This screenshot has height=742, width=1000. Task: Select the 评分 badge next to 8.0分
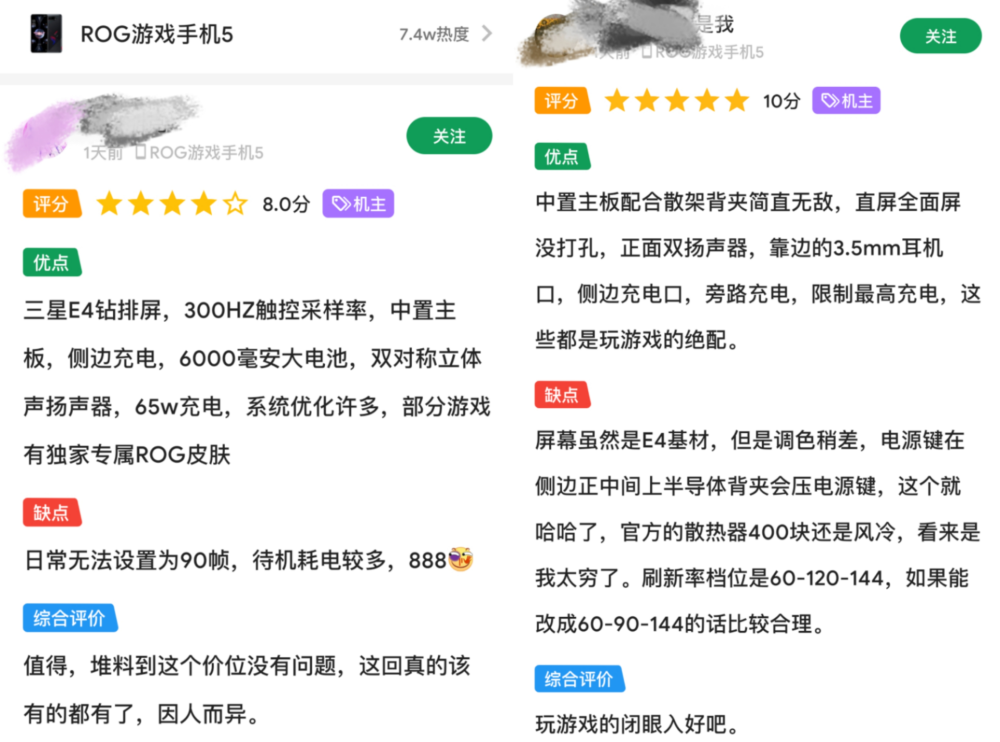pos(52,204)
